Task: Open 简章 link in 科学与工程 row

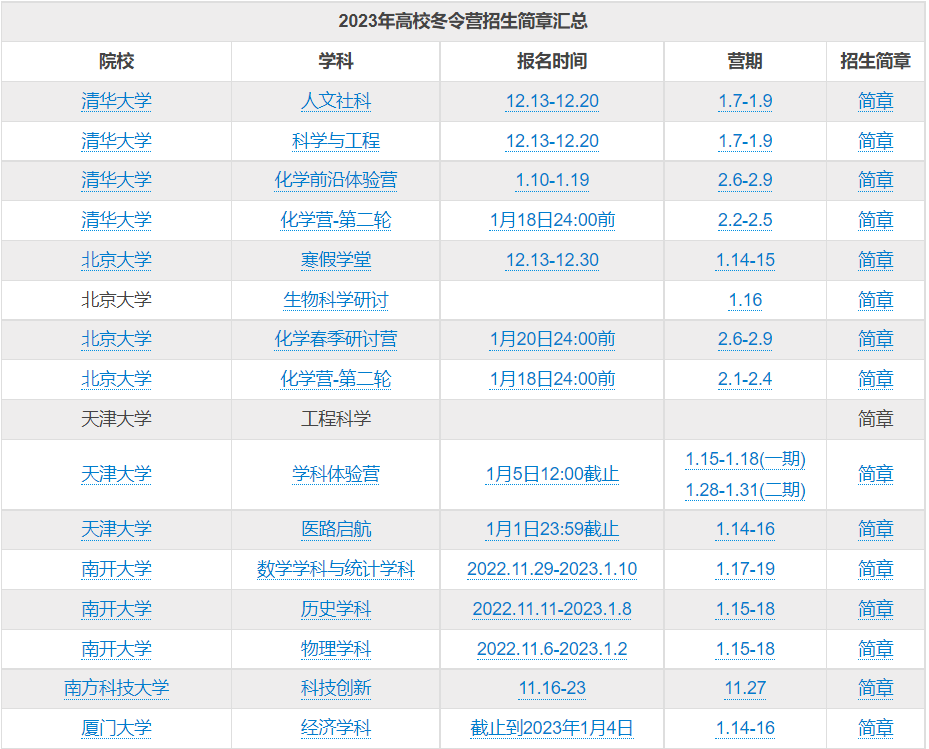Action: [875, 141]
